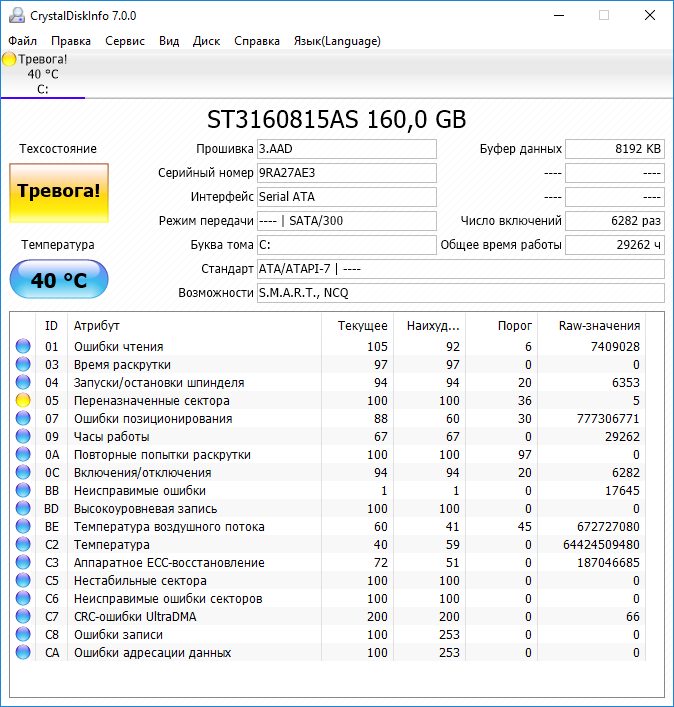Select the Переназначенные сектора attribute row
This screenshot has height=707, width=674.
click(x=330, y=400)
